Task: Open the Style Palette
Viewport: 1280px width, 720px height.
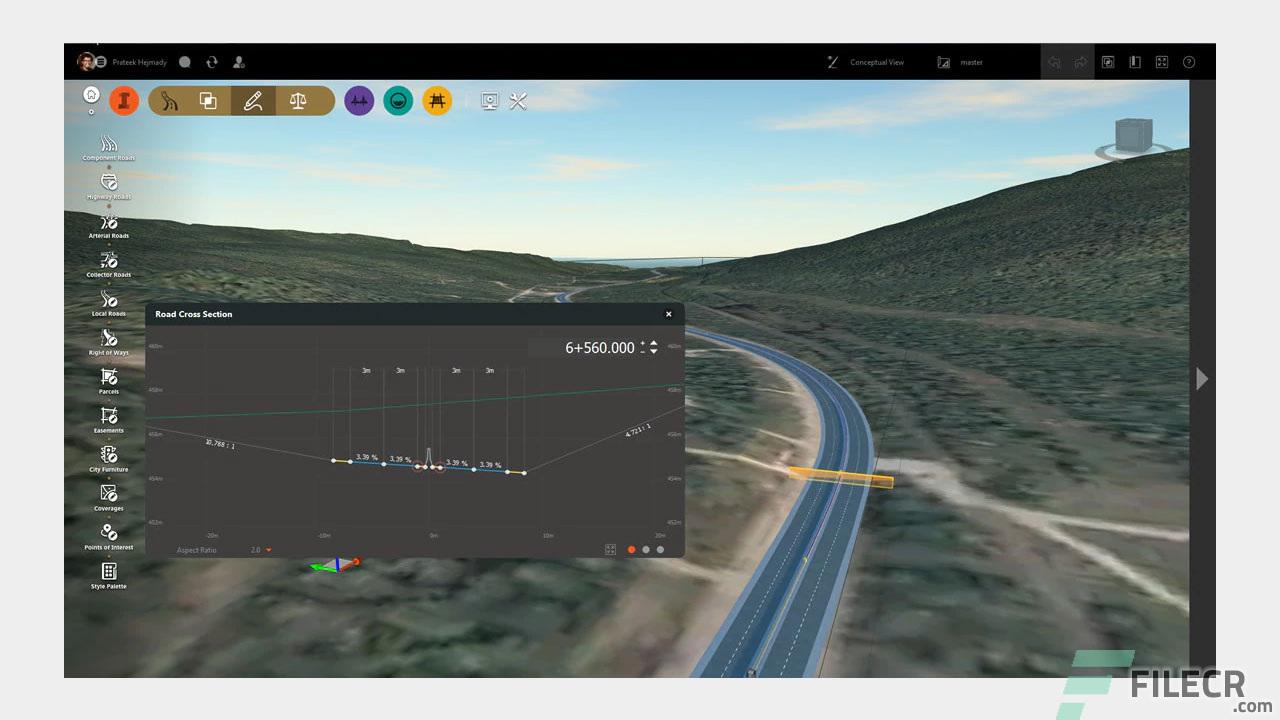Action: (108, 573)
